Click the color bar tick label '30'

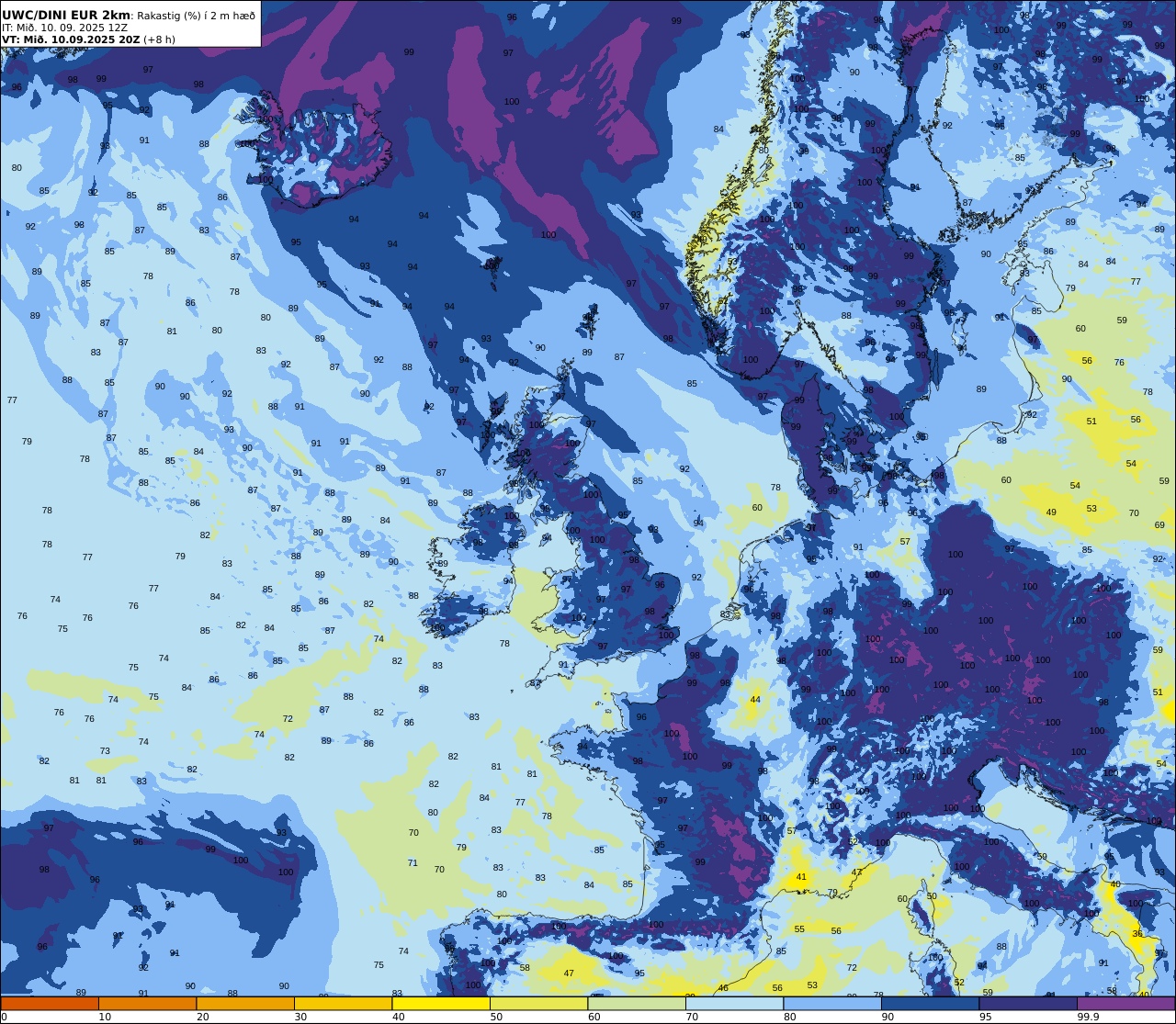[300, 1017]
